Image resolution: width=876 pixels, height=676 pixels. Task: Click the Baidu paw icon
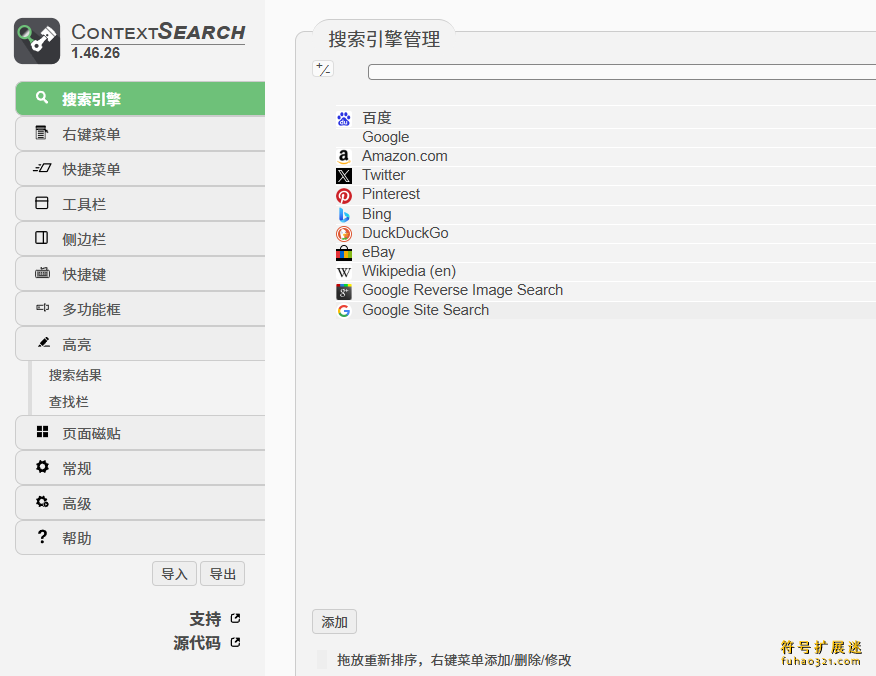coord(344,119)
